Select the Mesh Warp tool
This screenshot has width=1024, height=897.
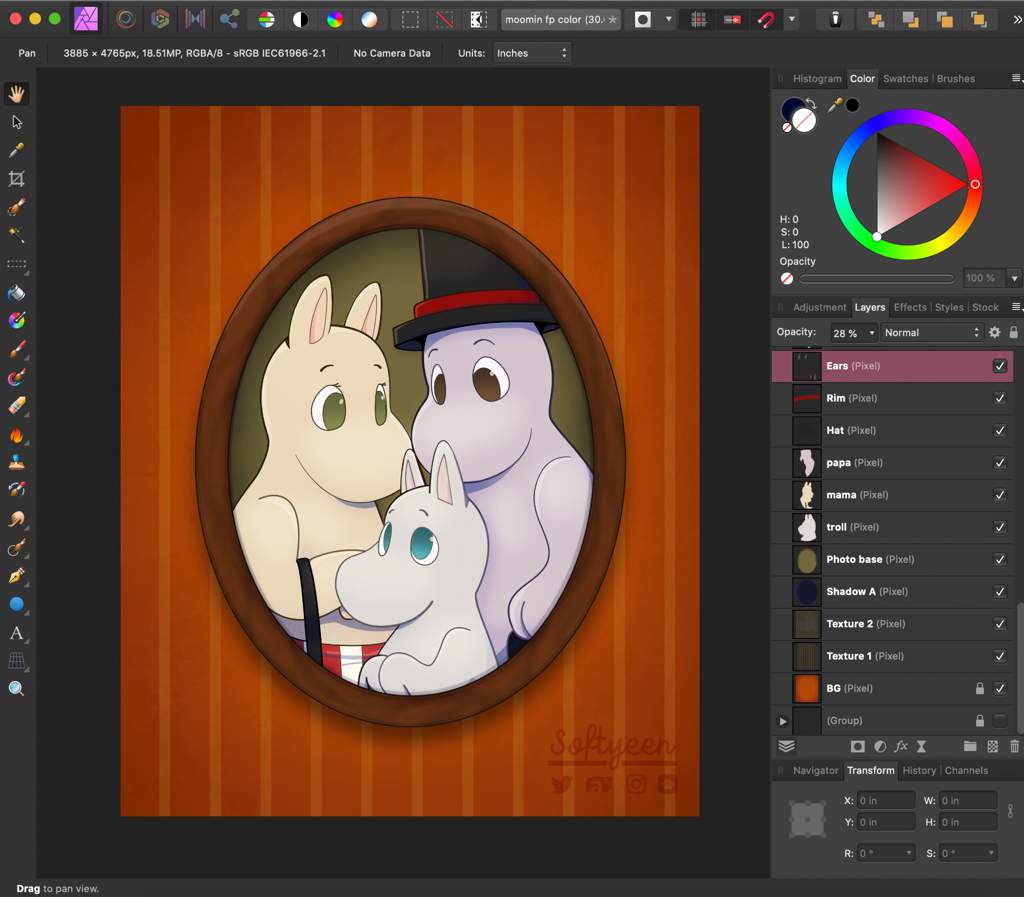[x=16, y=661]
